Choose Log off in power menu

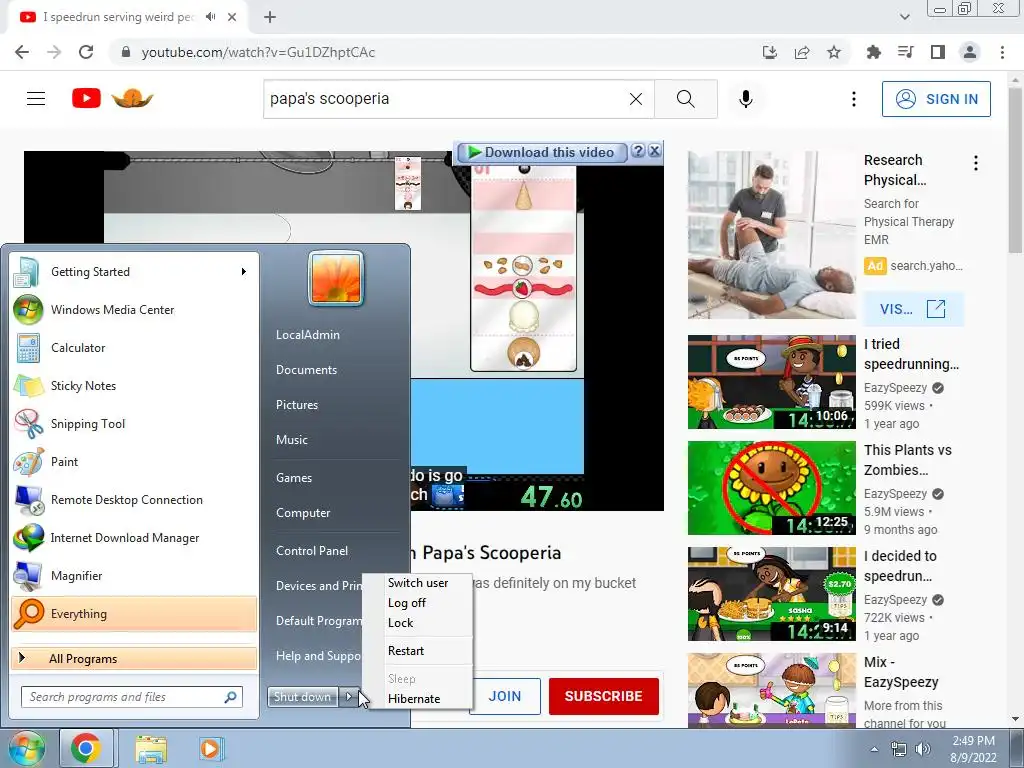tap(407, 603)
